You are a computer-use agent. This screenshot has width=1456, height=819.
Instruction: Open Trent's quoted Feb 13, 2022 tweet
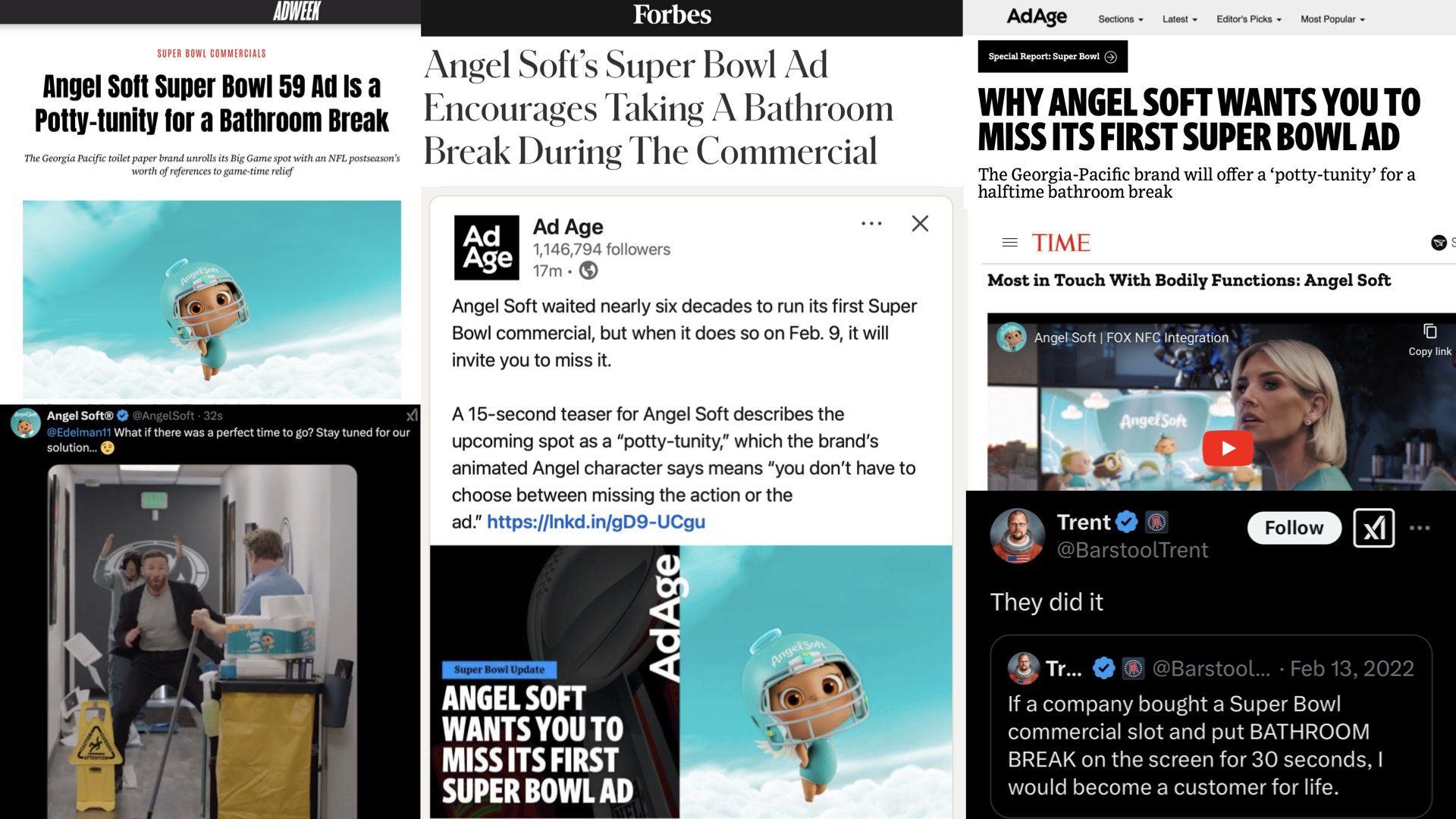[x=1211, y=726]
